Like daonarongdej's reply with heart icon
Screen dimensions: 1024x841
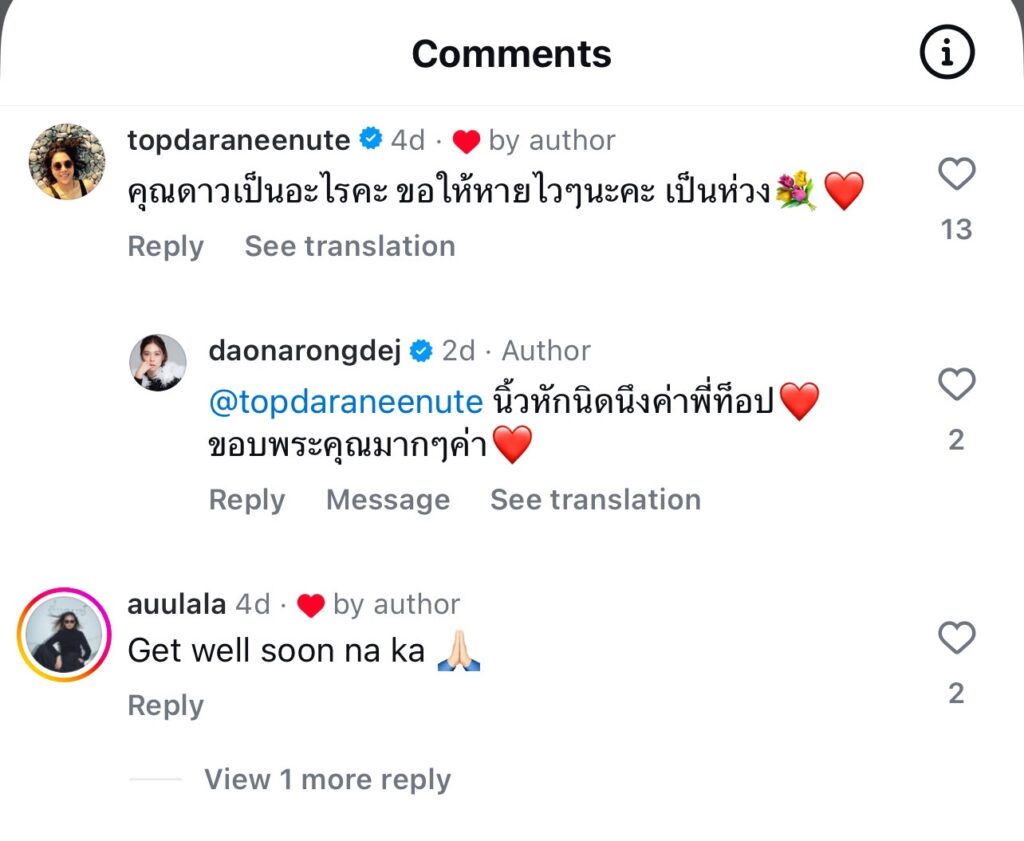[957, 385]
